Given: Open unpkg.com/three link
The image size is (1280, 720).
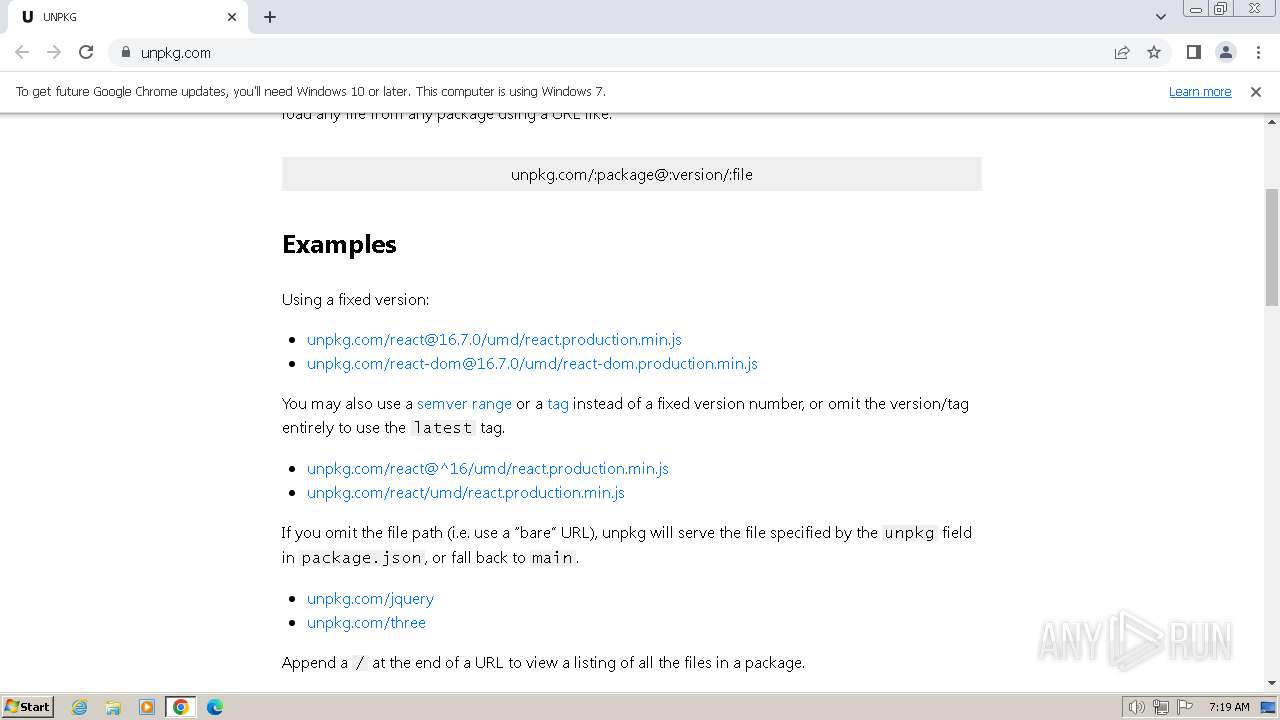Looking at the screenshot, I should (366, 622).
